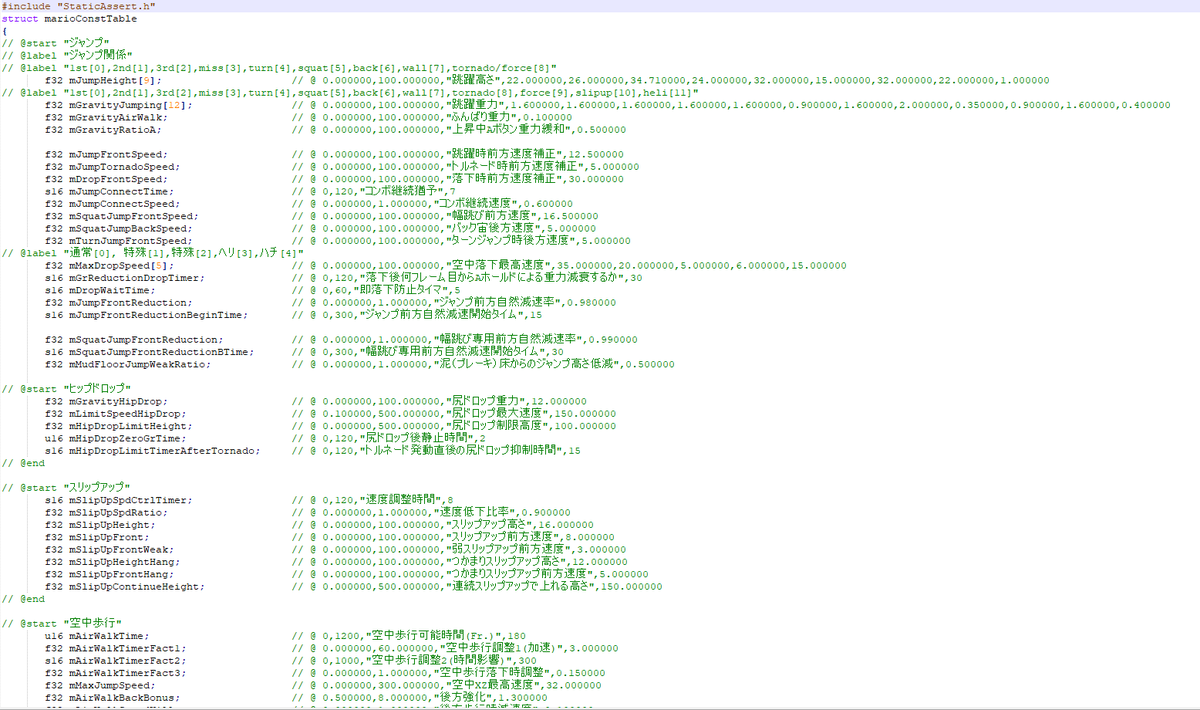Click the mSlipUpHeightHang identifier

pyautogui.click(x=122, y=562)
